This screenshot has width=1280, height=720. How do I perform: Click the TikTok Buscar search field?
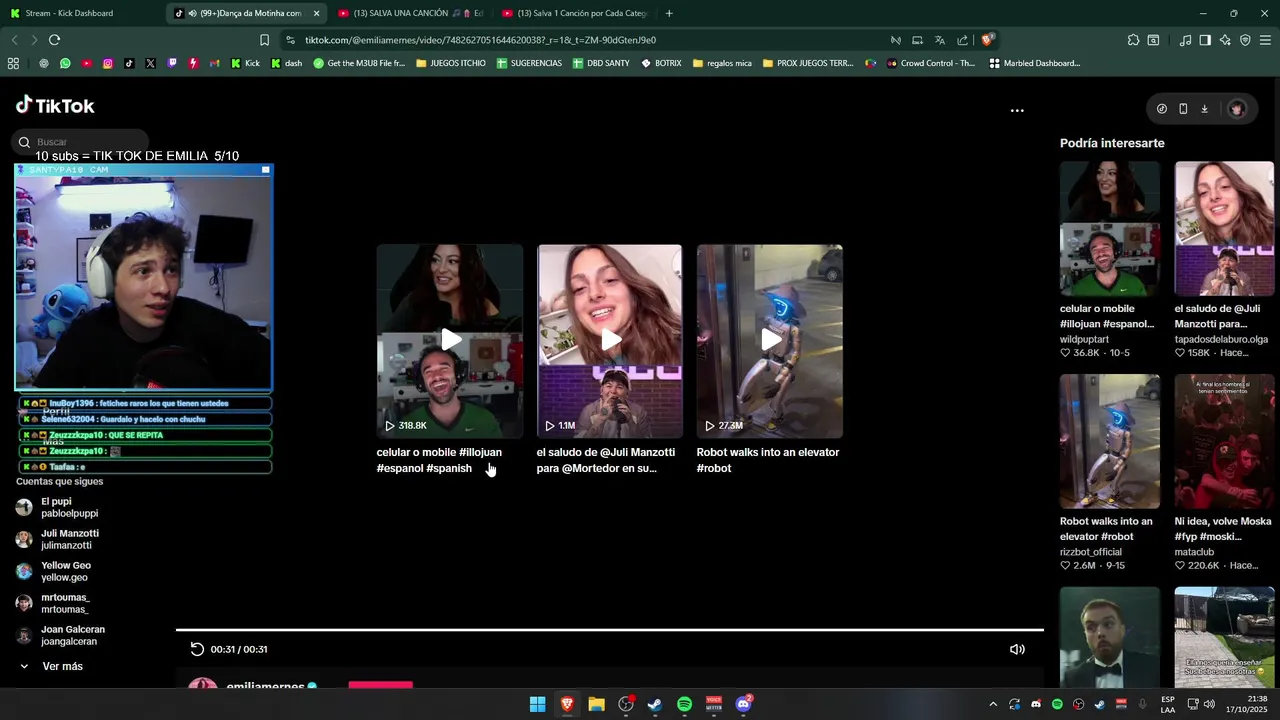80,142
